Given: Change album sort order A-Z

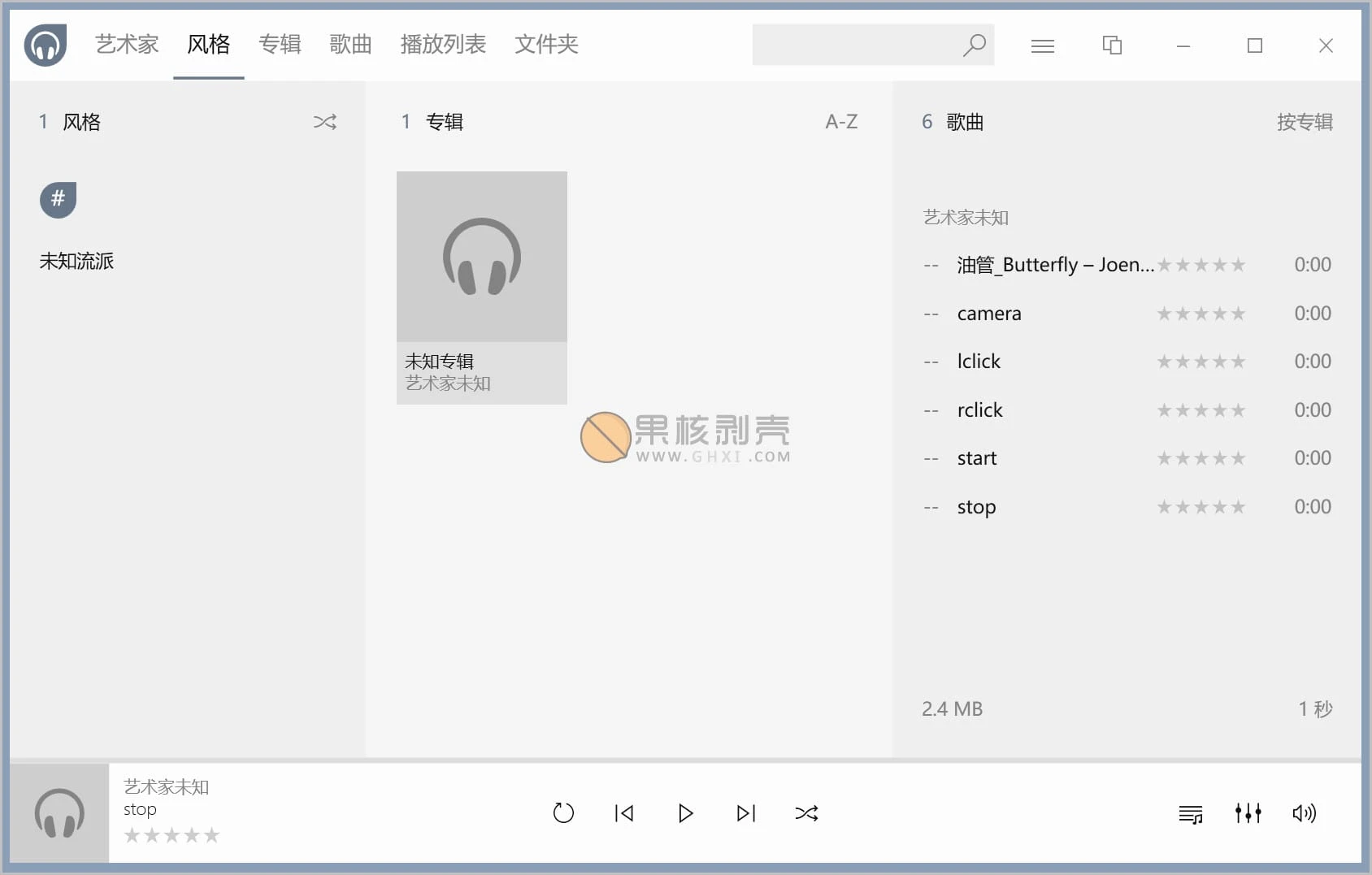Looking at the screenshot, I should tap(841, 122).
